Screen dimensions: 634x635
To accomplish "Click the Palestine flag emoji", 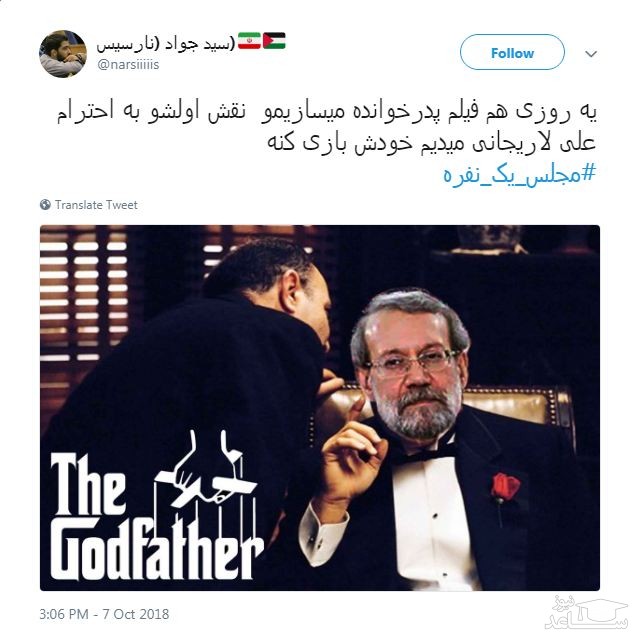I will tap(274, 41).
